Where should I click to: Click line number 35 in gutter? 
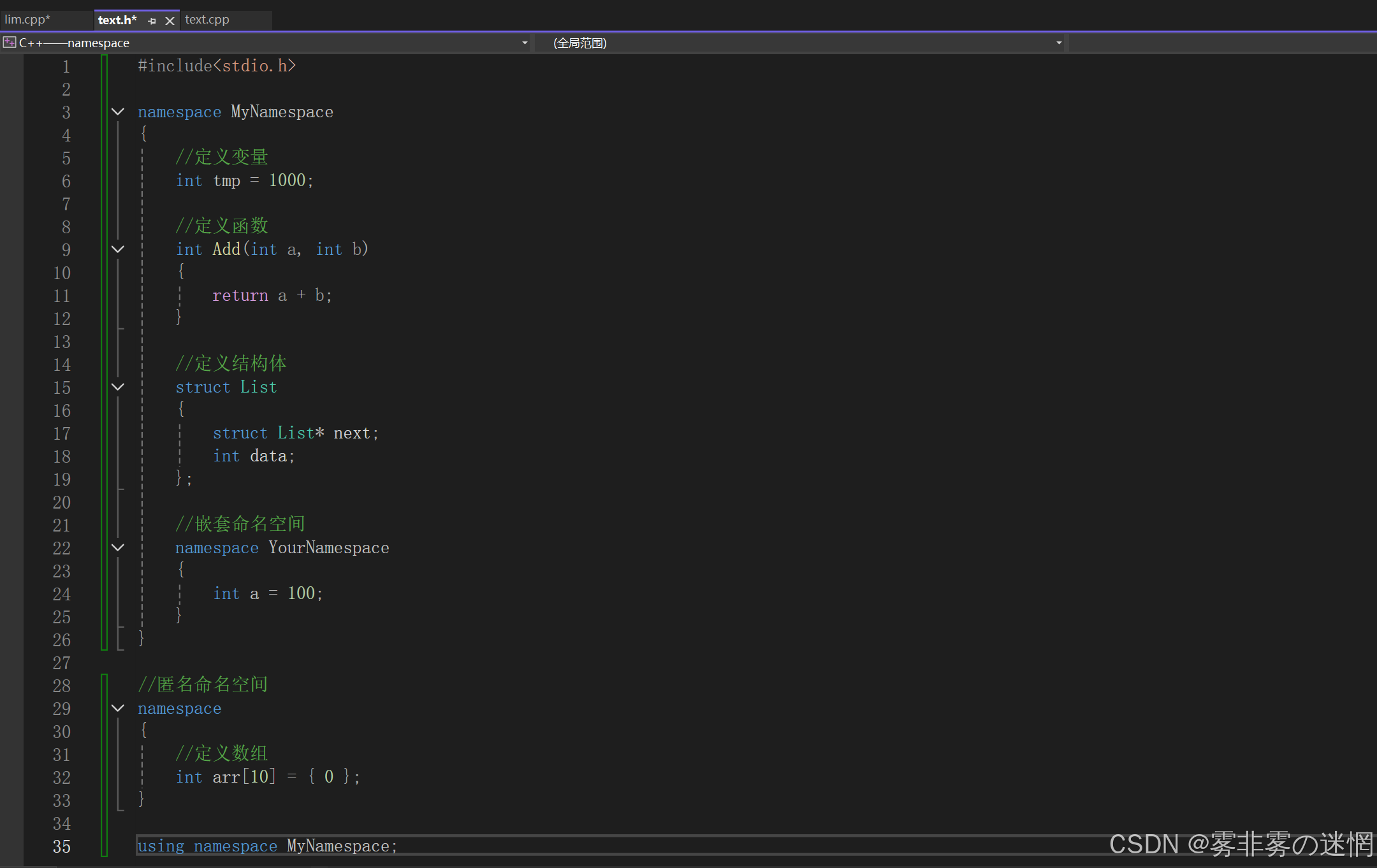pyautogui.click(x=61, y=846)
